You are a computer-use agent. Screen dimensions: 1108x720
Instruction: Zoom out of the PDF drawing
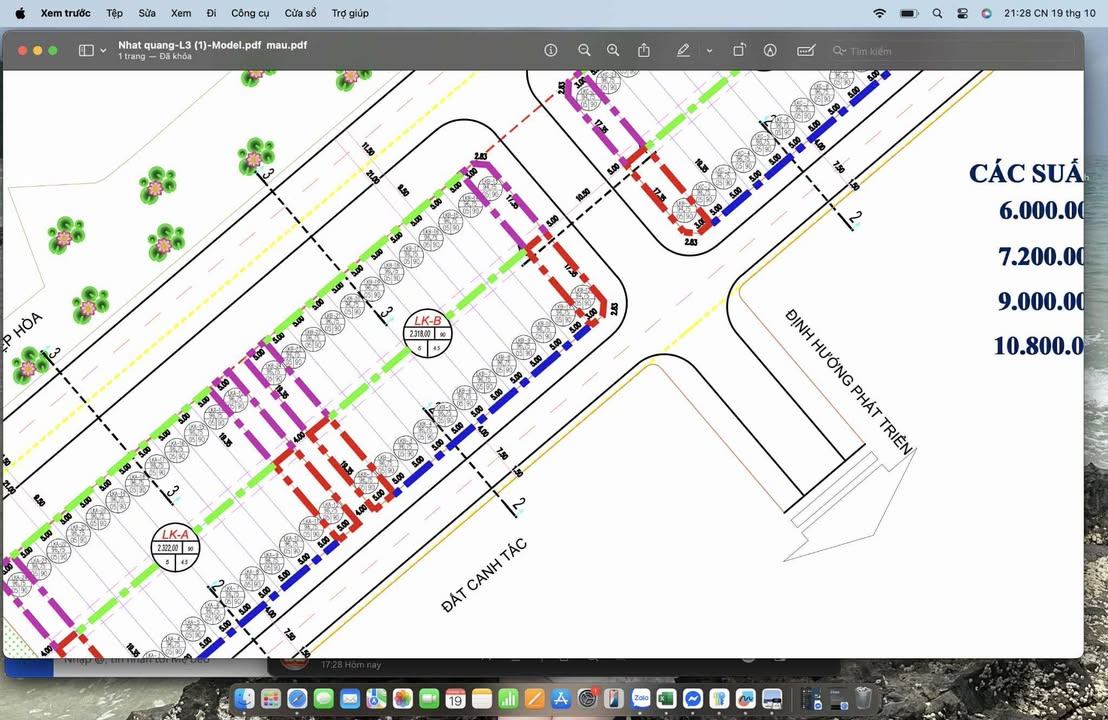pyautogui.click(x=584, y=50)
